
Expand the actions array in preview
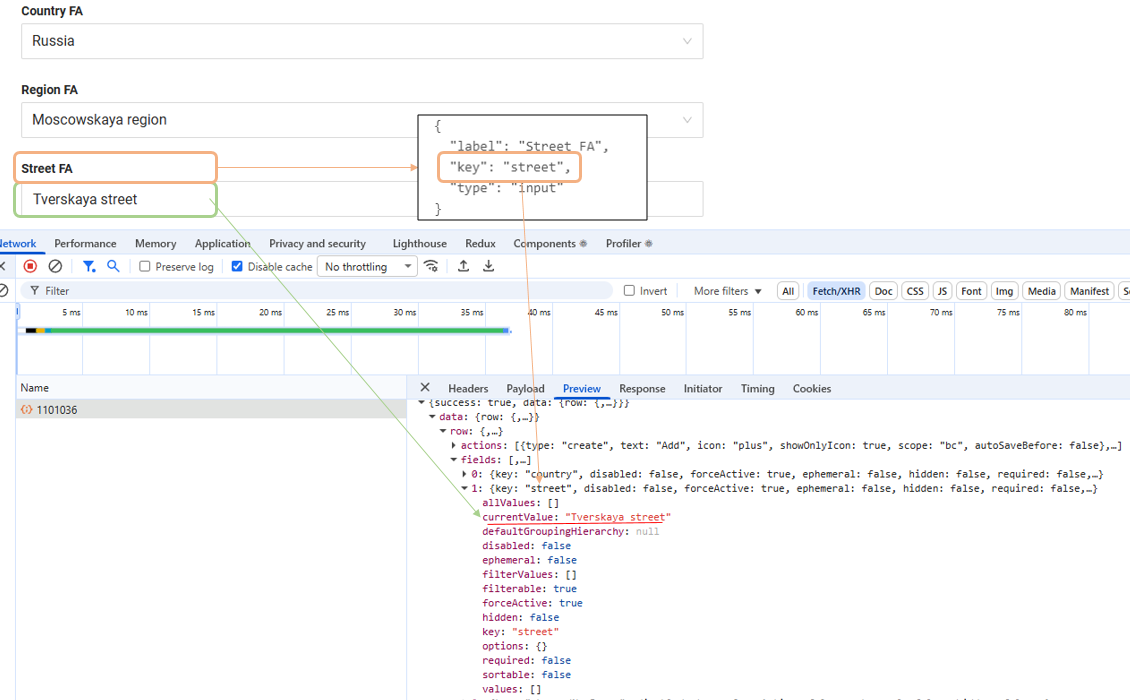pos(454,446)
